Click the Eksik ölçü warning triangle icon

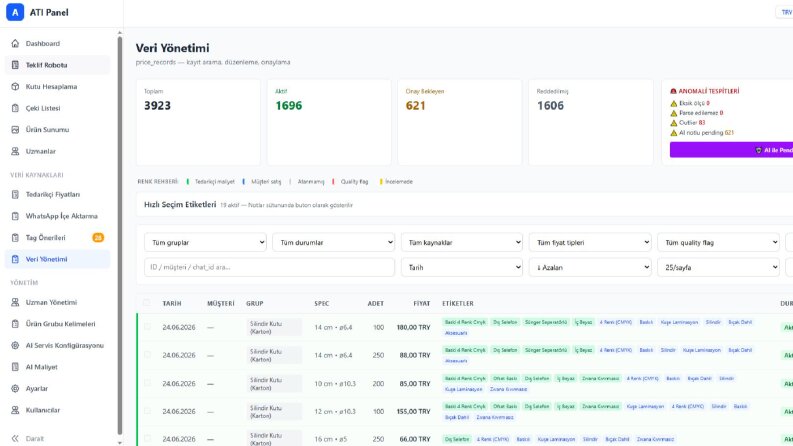(674, 103)
